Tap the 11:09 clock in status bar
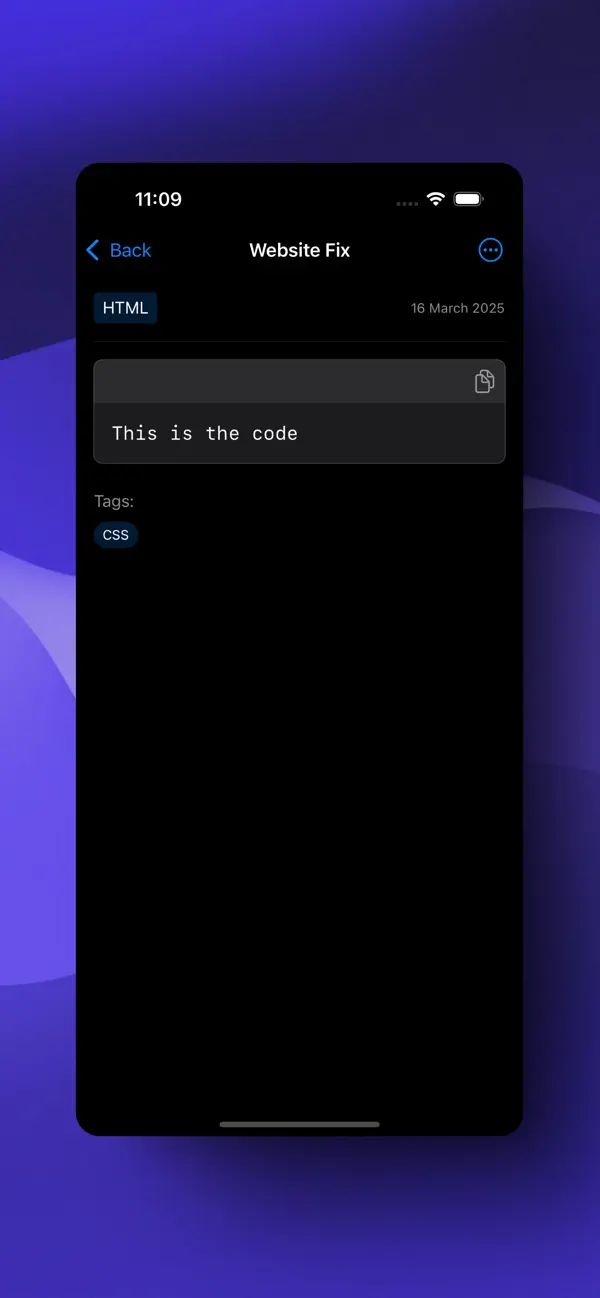This screenshot has height=1298, width=600. [x=158, y=199]
